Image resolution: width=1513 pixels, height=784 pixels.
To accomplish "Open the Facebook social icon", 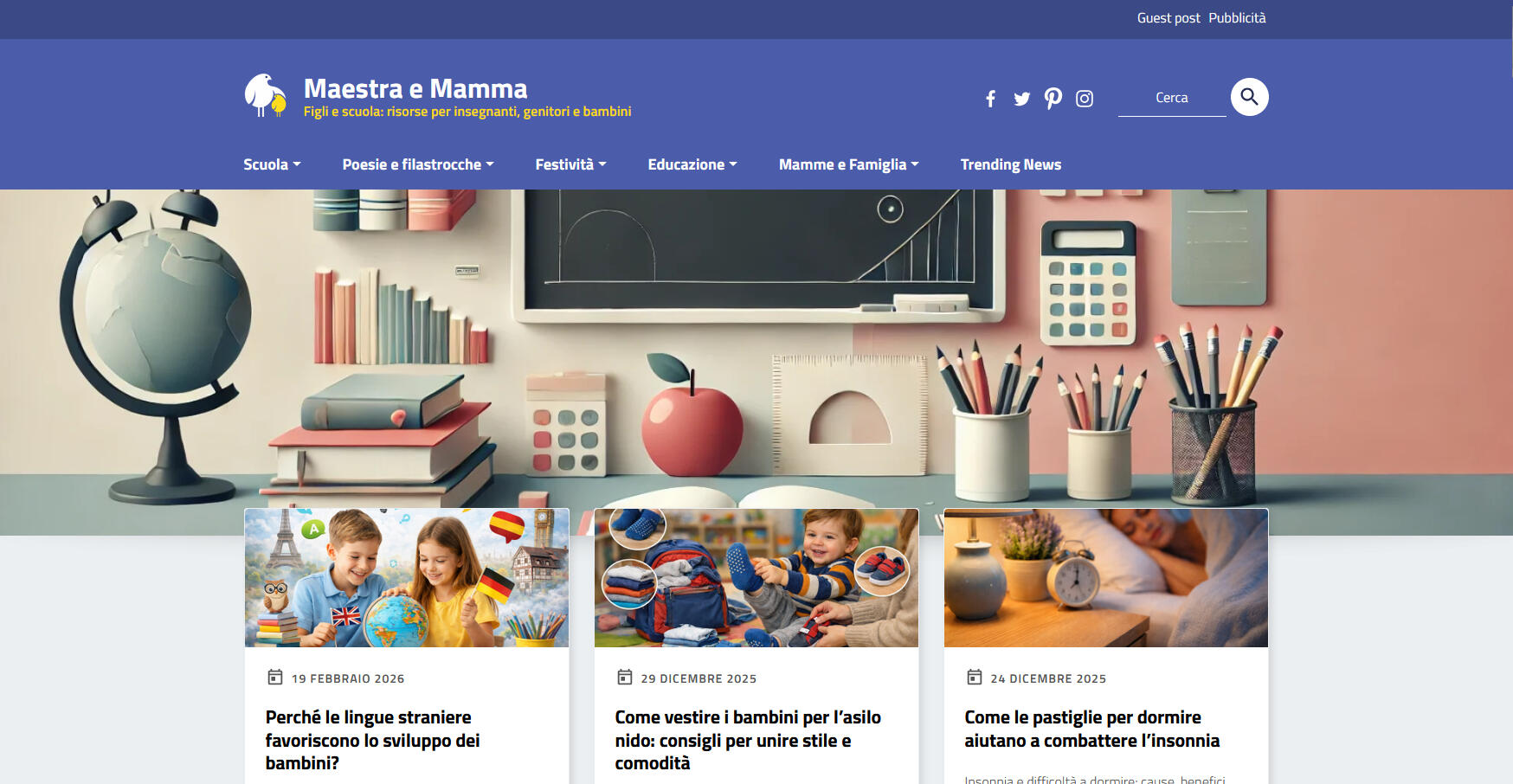I will click(991, 99).
